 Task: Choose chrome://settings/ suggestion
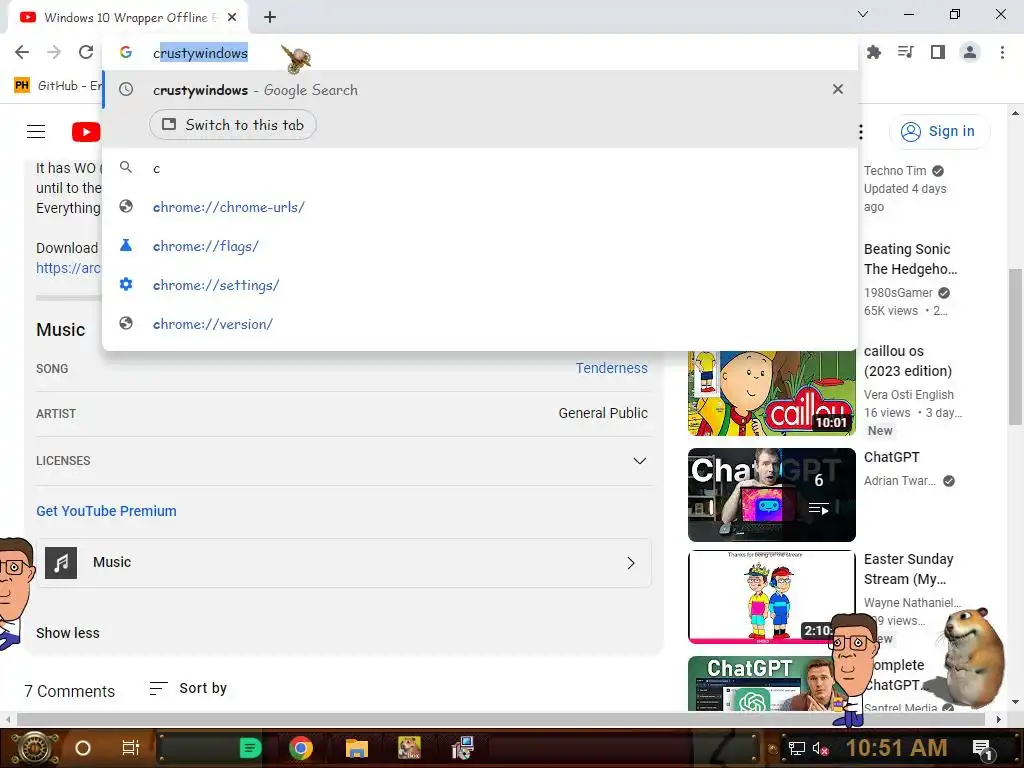coord(480,285)
